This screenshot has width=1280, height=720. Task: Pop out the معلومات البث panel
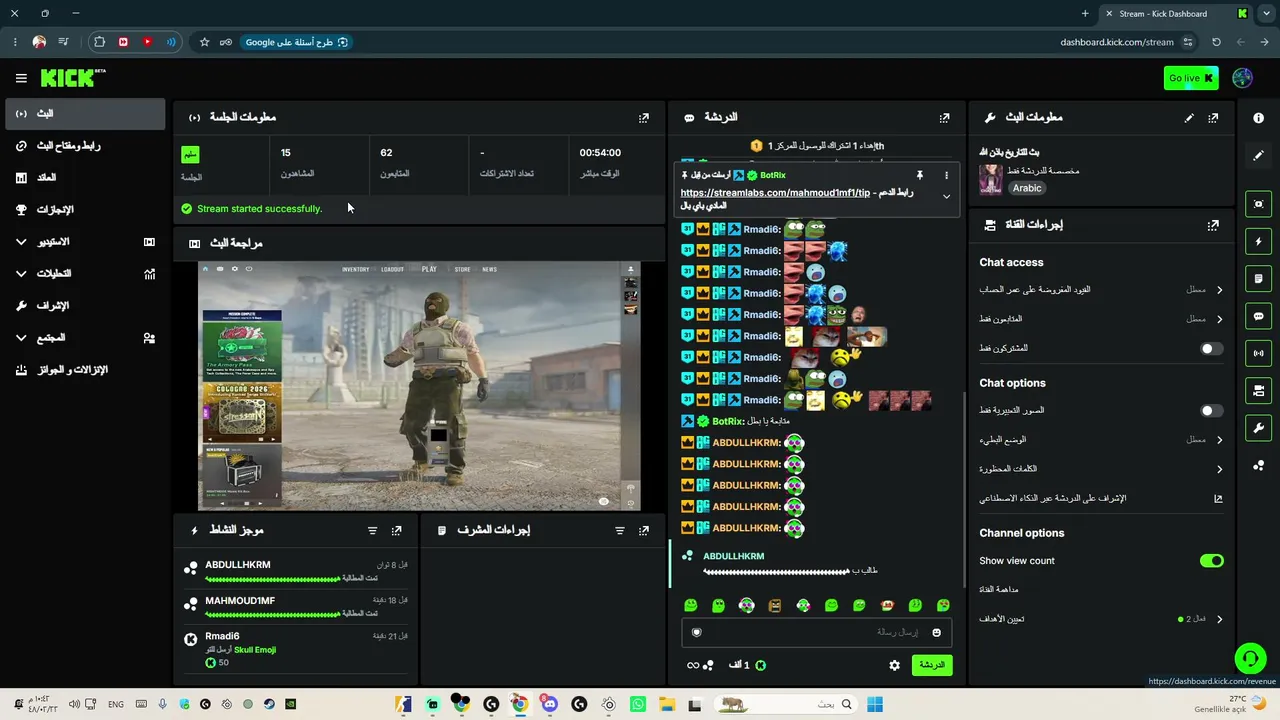click(x=1213, y=118)
